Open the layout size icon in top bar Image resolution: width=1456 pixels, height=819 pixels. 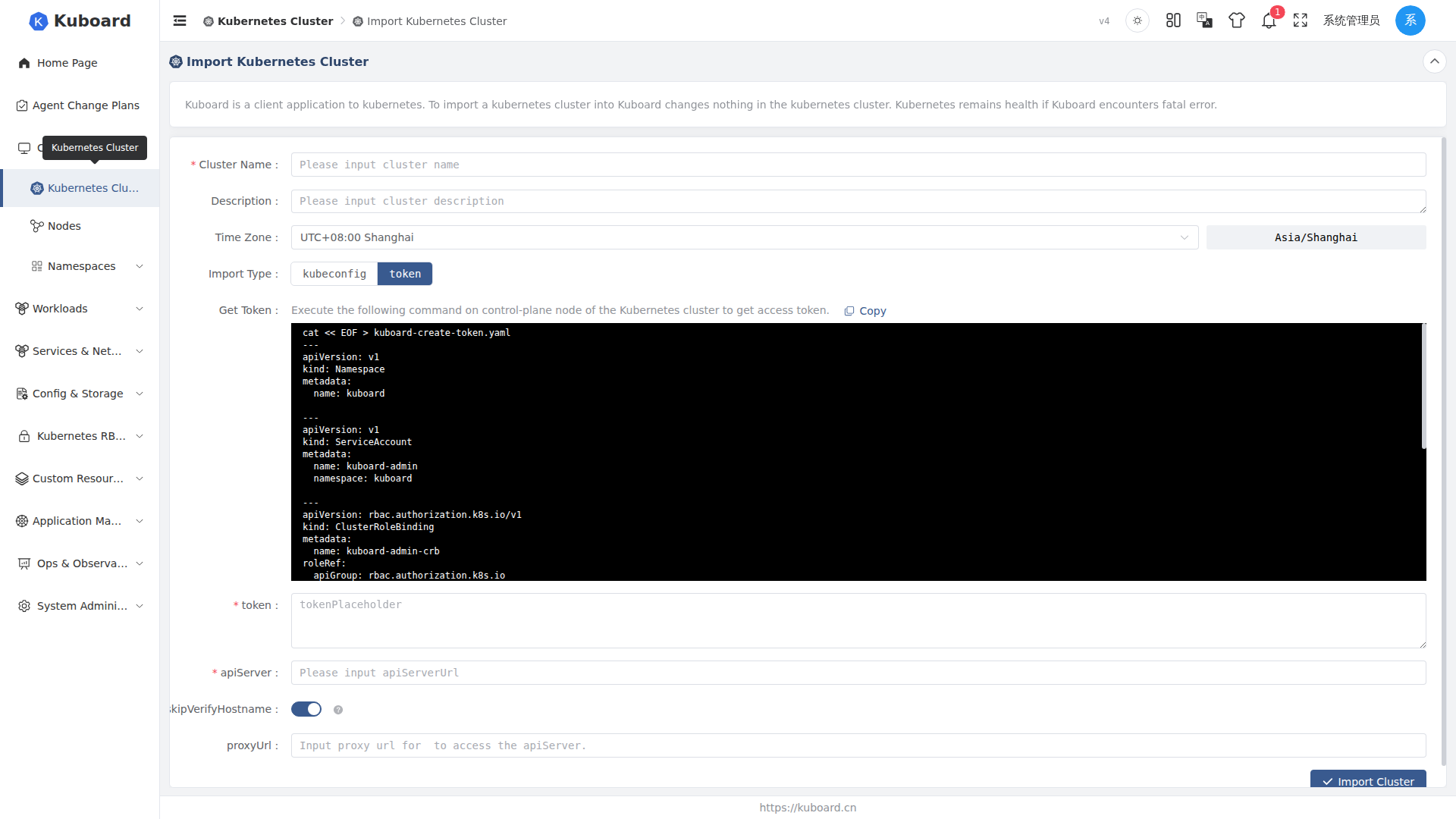tap(1173, 20)
